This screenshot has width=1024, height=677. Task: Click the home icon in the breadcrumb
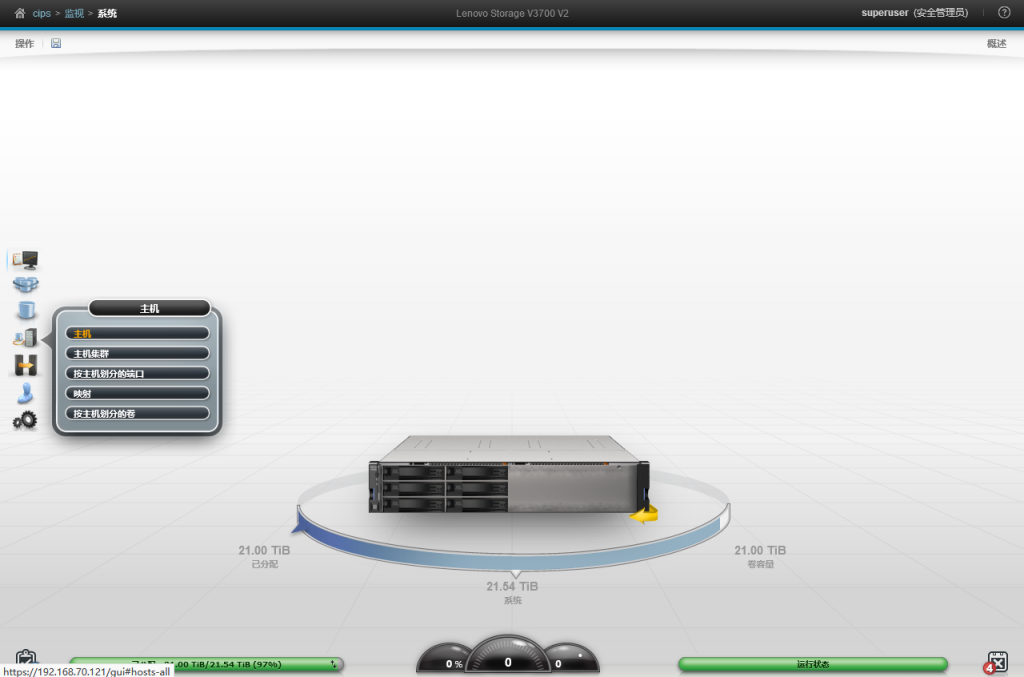[20, 13]
